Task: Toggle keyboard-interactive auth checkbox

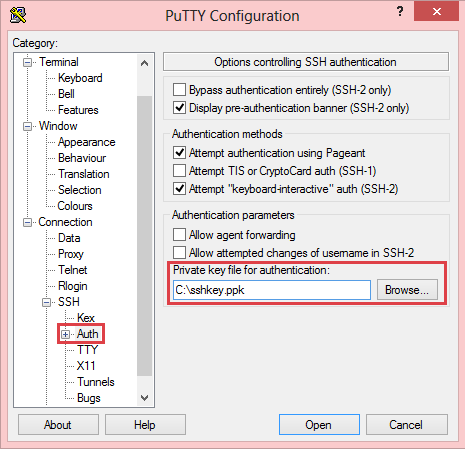Action: pos(179,189)
